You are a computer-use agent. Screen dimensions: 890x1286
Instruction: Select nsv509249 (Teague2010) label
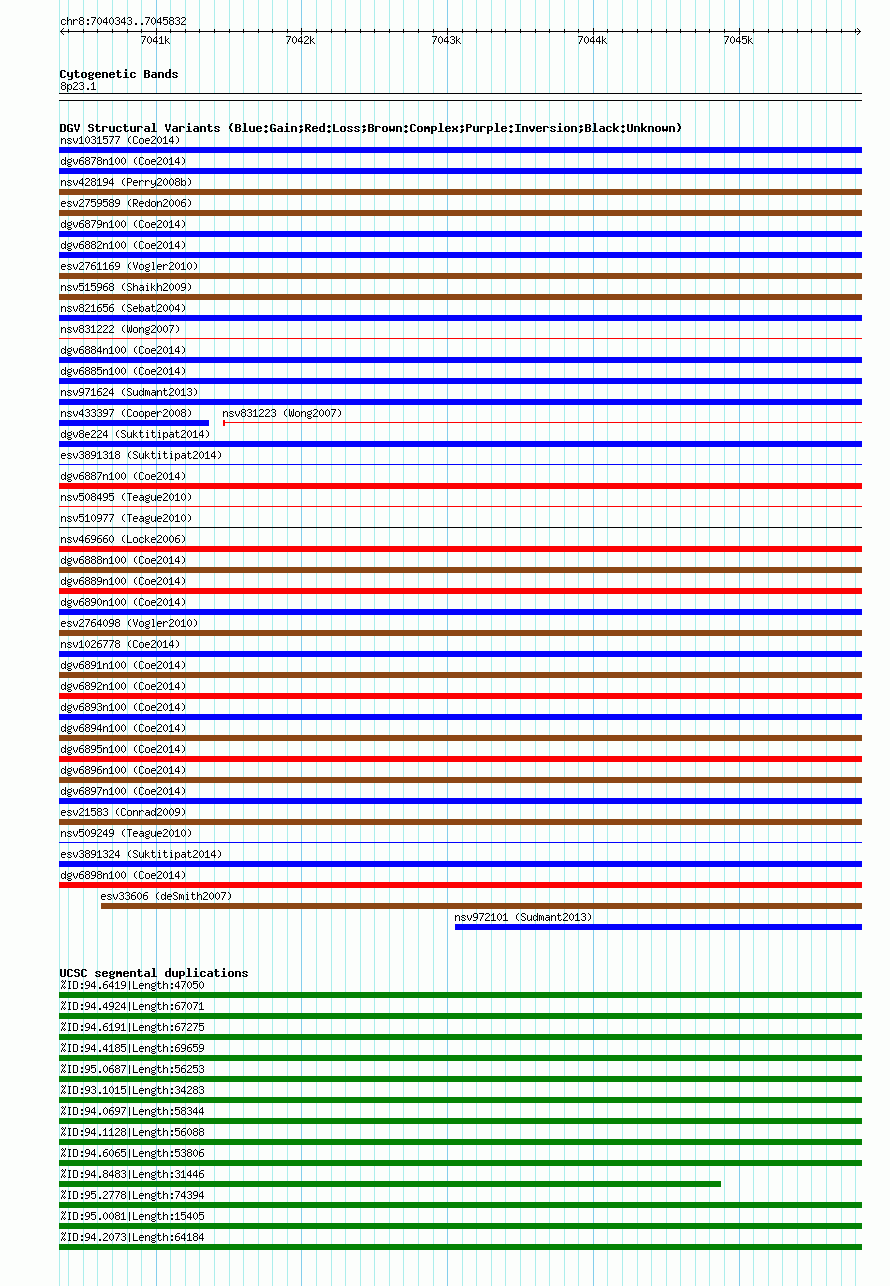click(x=126, y=833)
